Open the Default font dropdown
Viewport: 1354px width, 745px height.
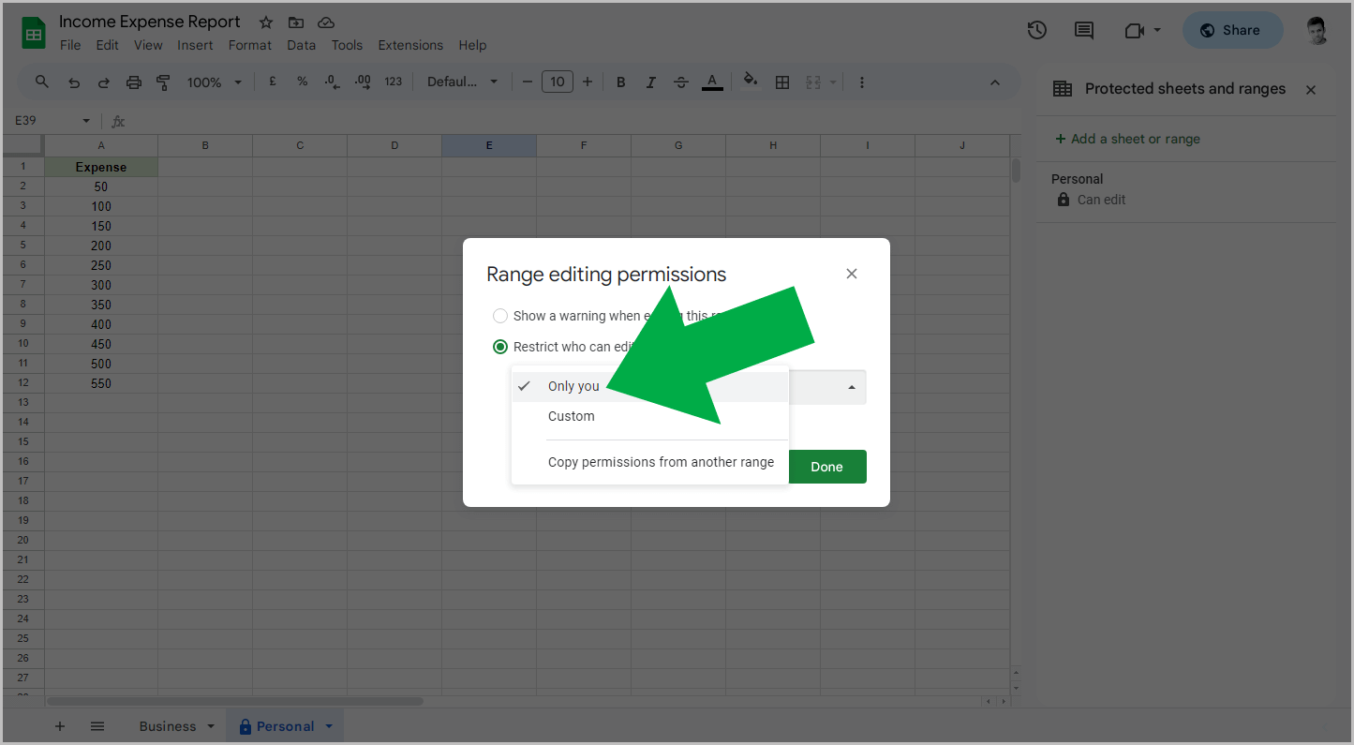tap(463, 82)
